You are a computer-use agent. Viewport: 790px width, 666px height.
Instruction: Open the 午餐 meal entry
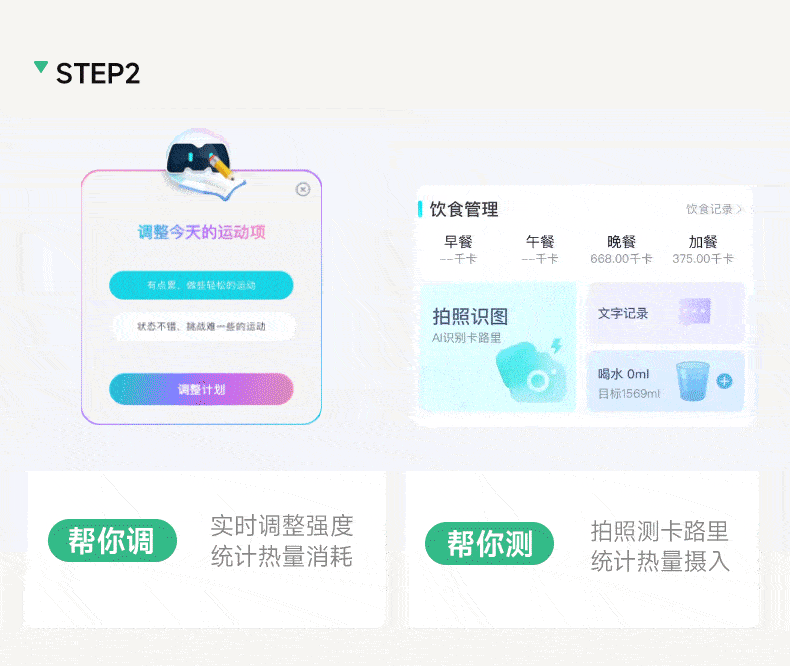540,249
